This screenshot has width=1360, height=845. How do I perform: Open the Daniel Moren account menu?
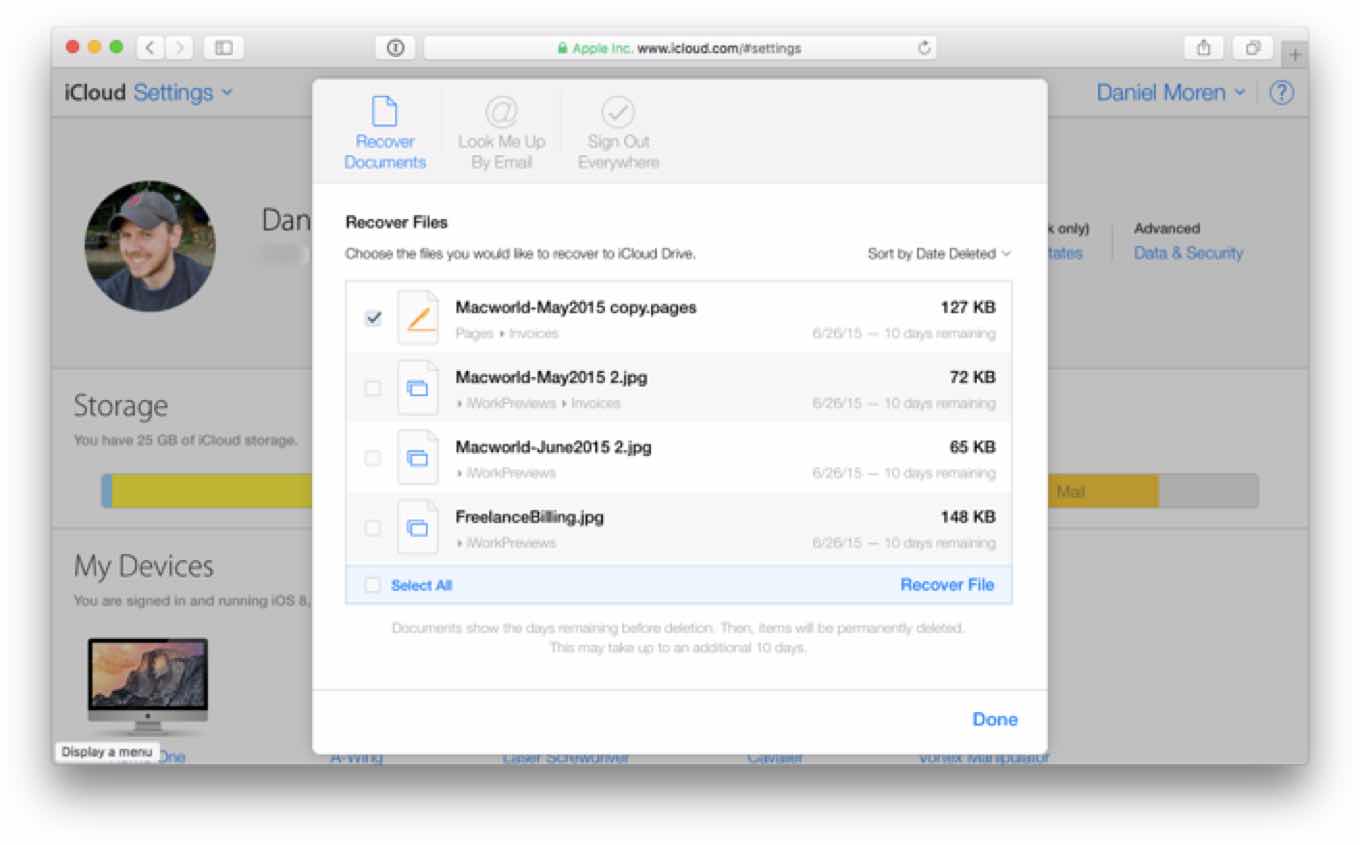point(1171,92)
